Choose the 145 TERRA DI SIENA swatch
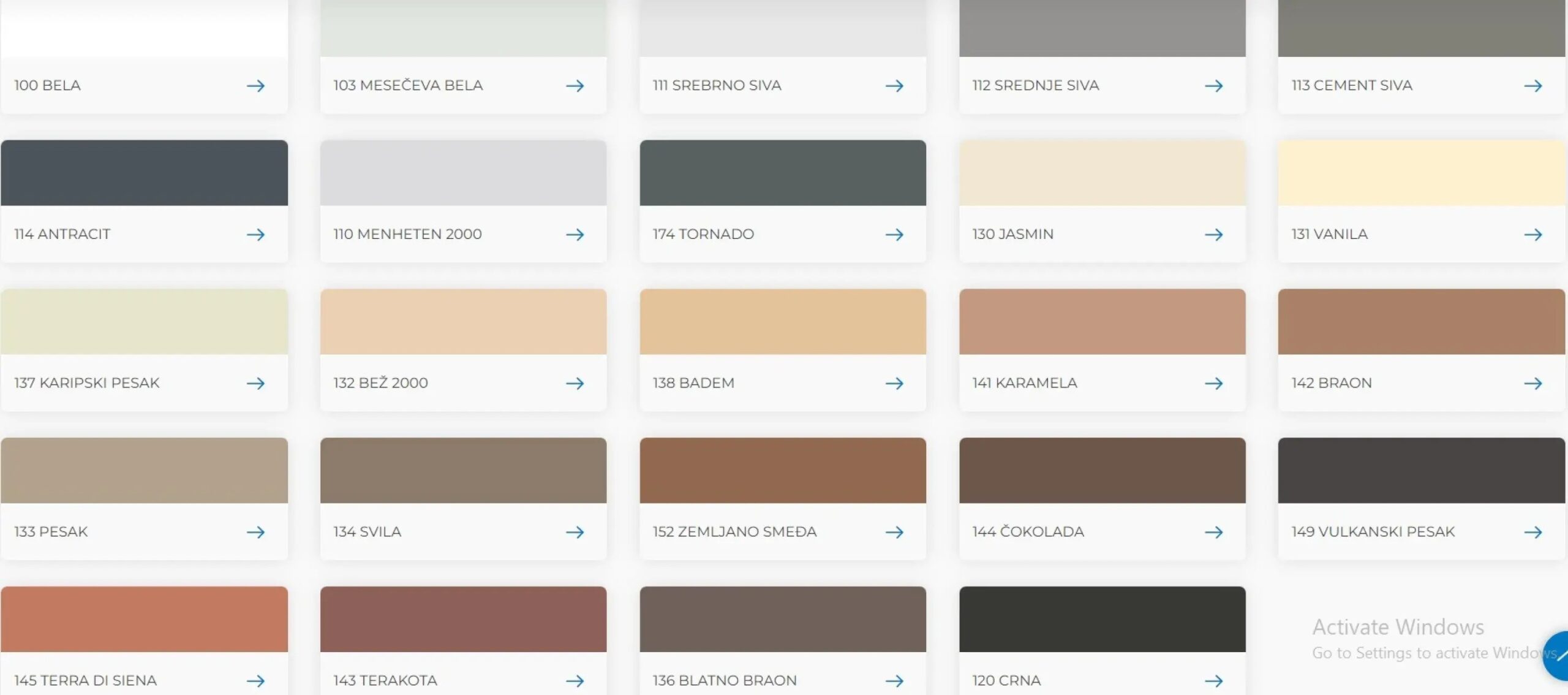1568x695 pixels. coord(145,619)
